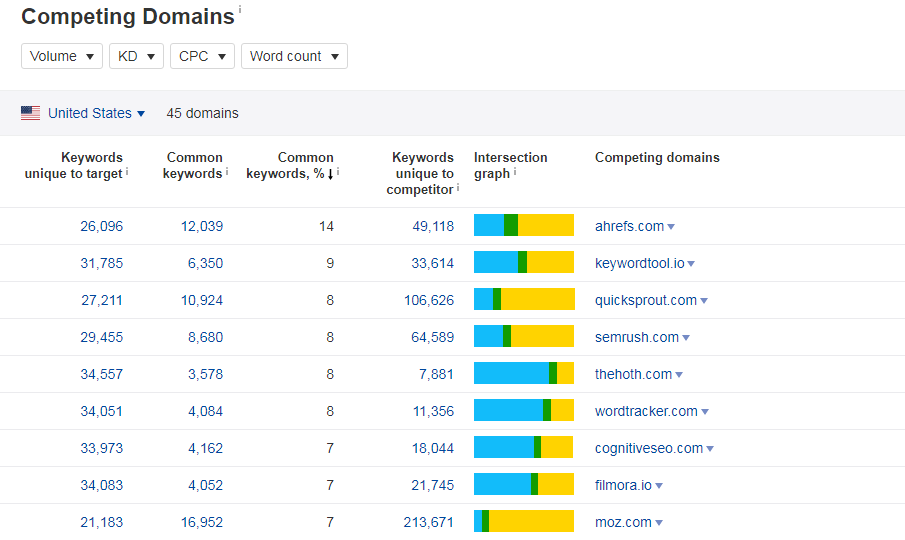Open 4,084 common keywords for wordtracker.com
The width and height of the screenshot is (905, 540).
pyautogui.click(x=205, y=411)
